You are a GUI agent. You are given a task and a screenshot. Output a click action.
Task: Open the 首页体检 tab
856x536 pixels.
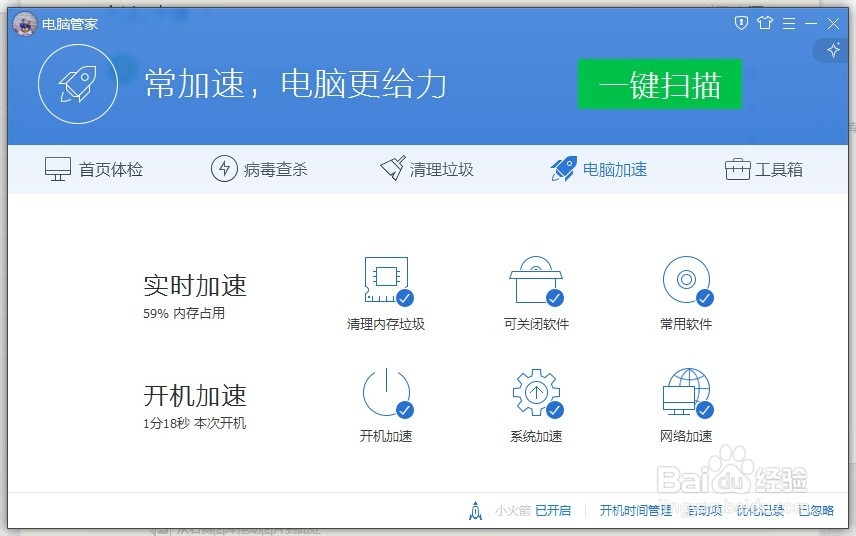point(93,169)
